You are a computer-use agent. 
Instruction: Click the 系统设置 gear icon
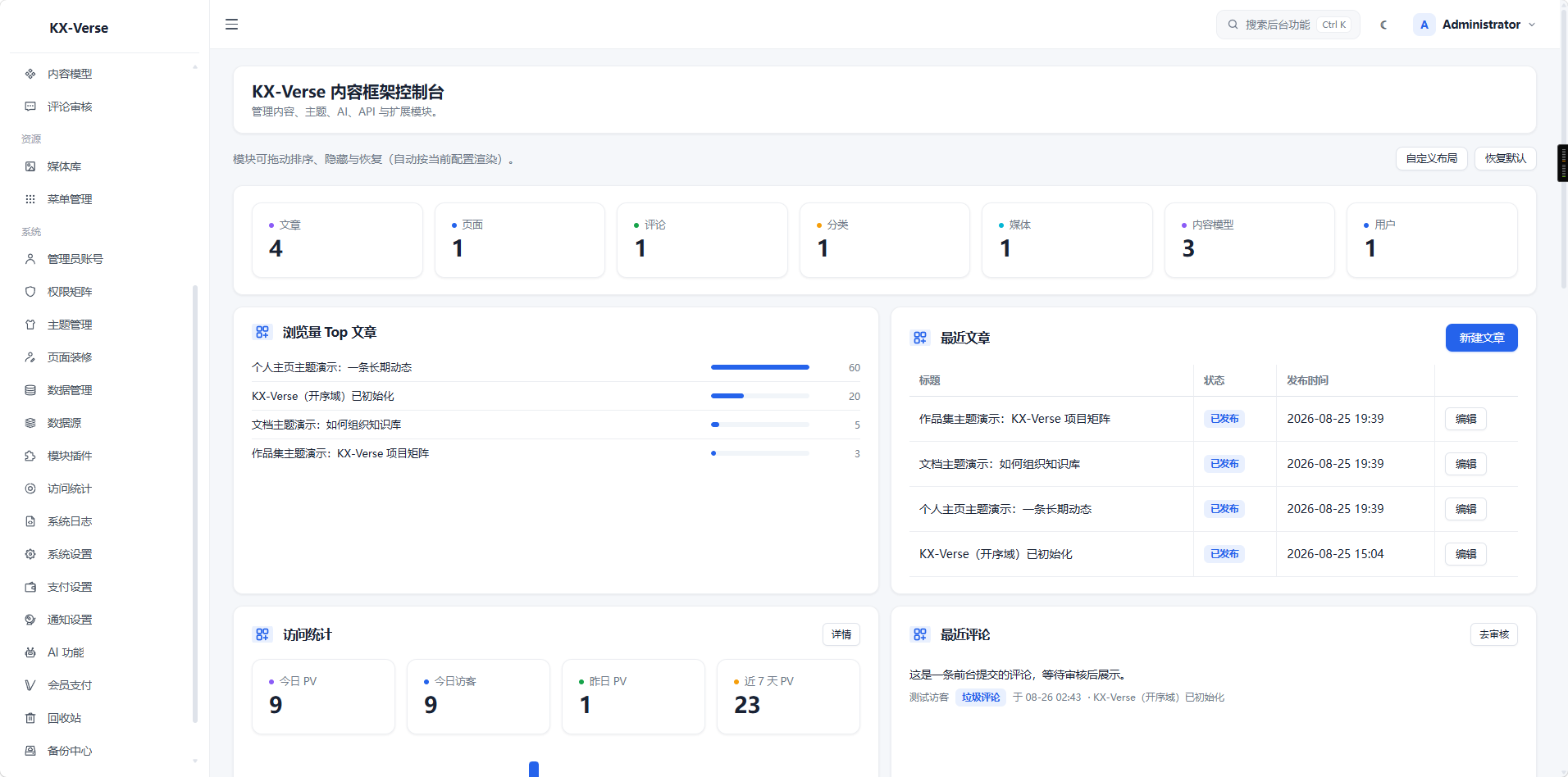(30, 554)
